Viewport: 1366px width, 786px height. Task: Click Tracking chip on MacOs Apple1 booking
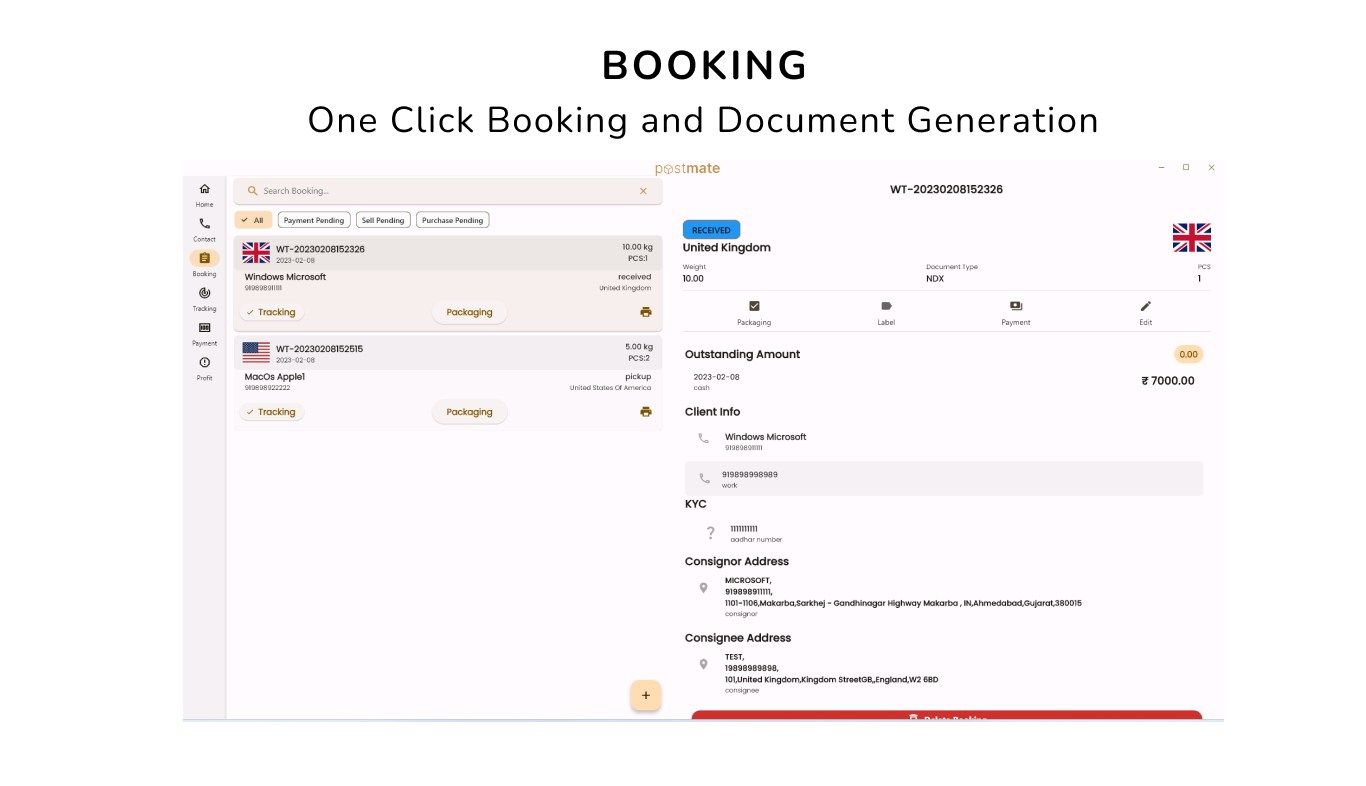pos(271,412)
